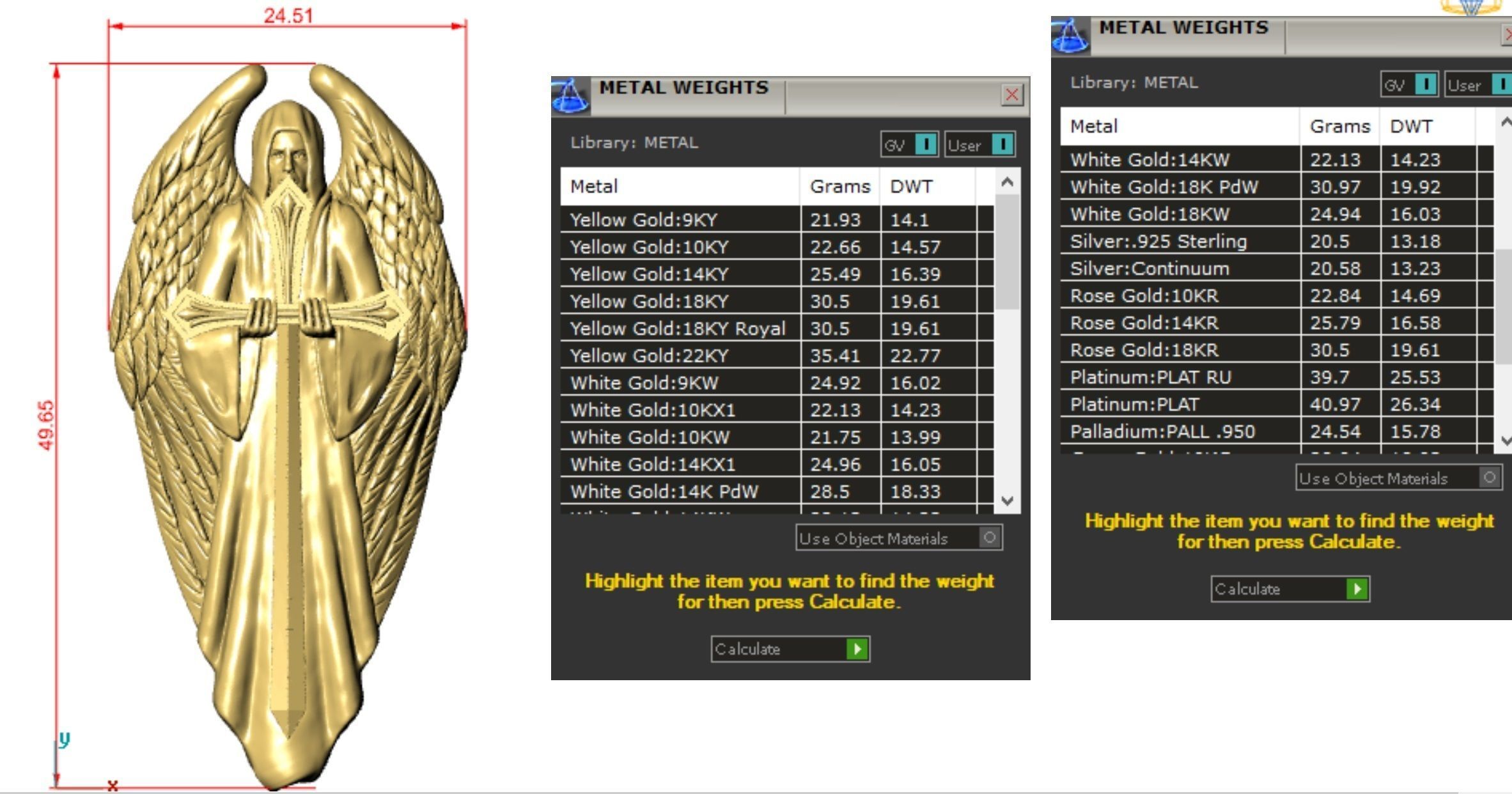Select Rose Gold:18KR row

(1277, 350)
